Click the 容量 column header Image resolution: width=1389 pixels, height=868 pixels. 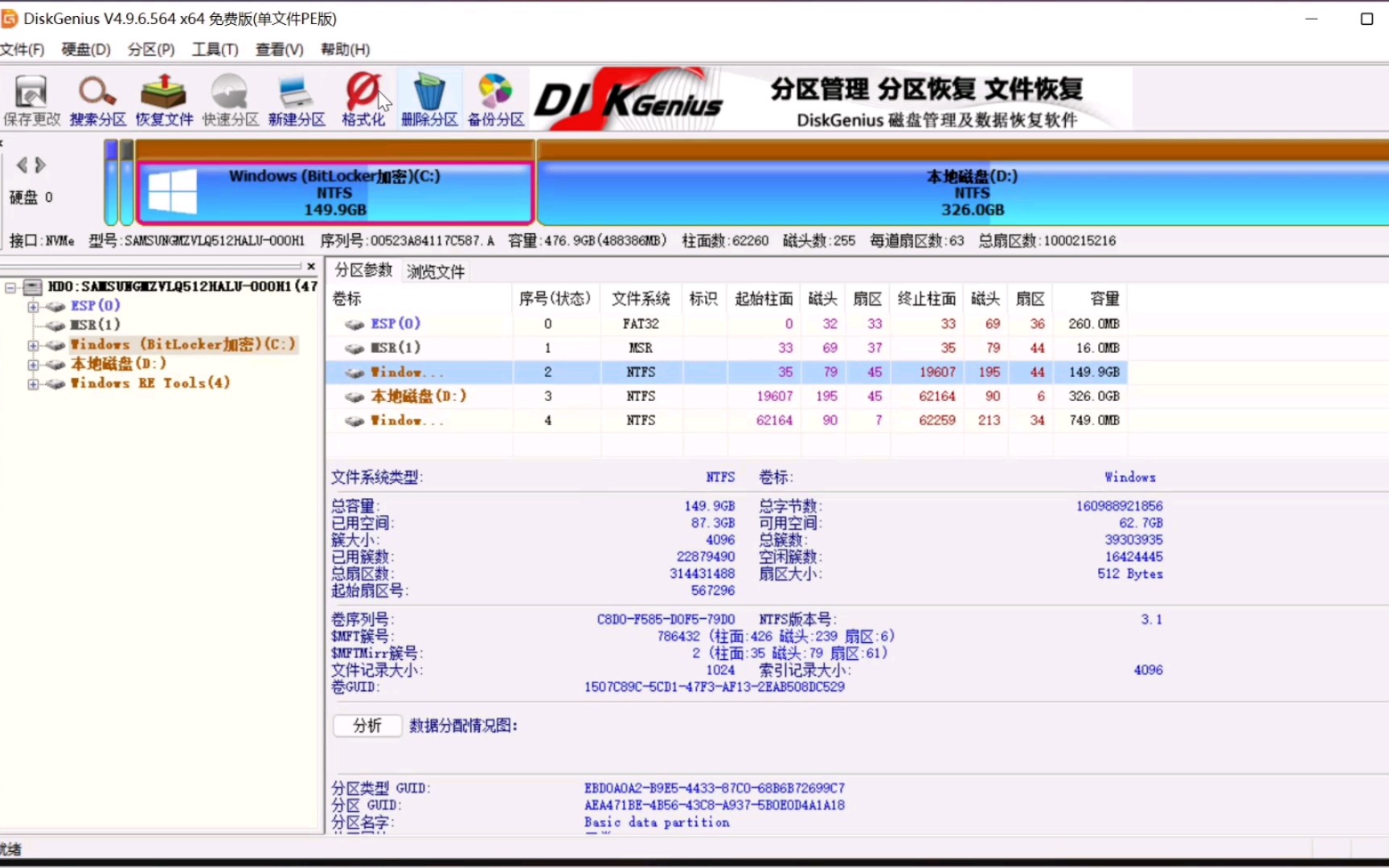tap(1091, 299)
